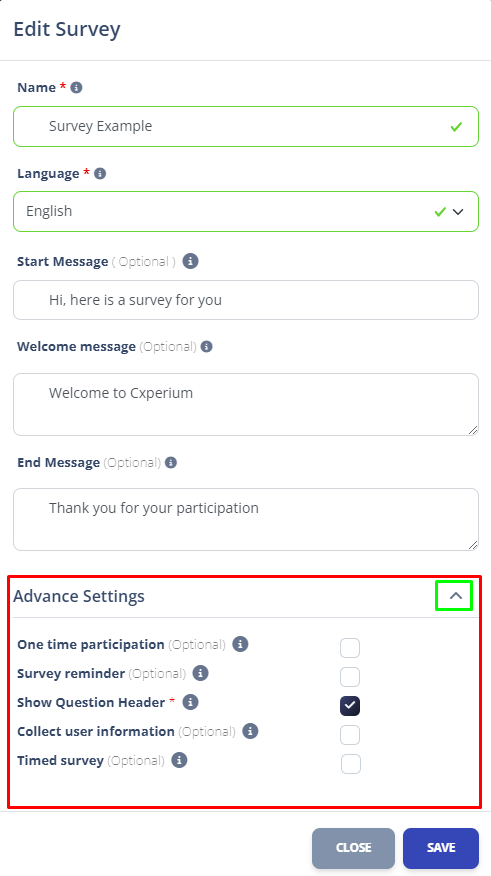Click the Show Question Header info icon
The image size is (491, 876).
[190, 702]
